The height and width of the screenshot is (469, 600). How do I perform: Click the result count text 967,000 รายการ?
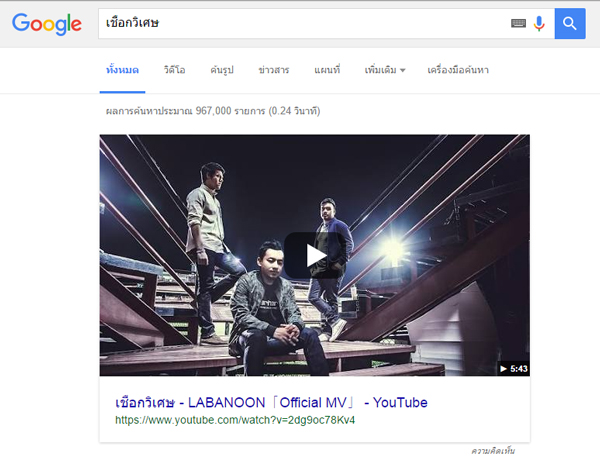(213, 111)
